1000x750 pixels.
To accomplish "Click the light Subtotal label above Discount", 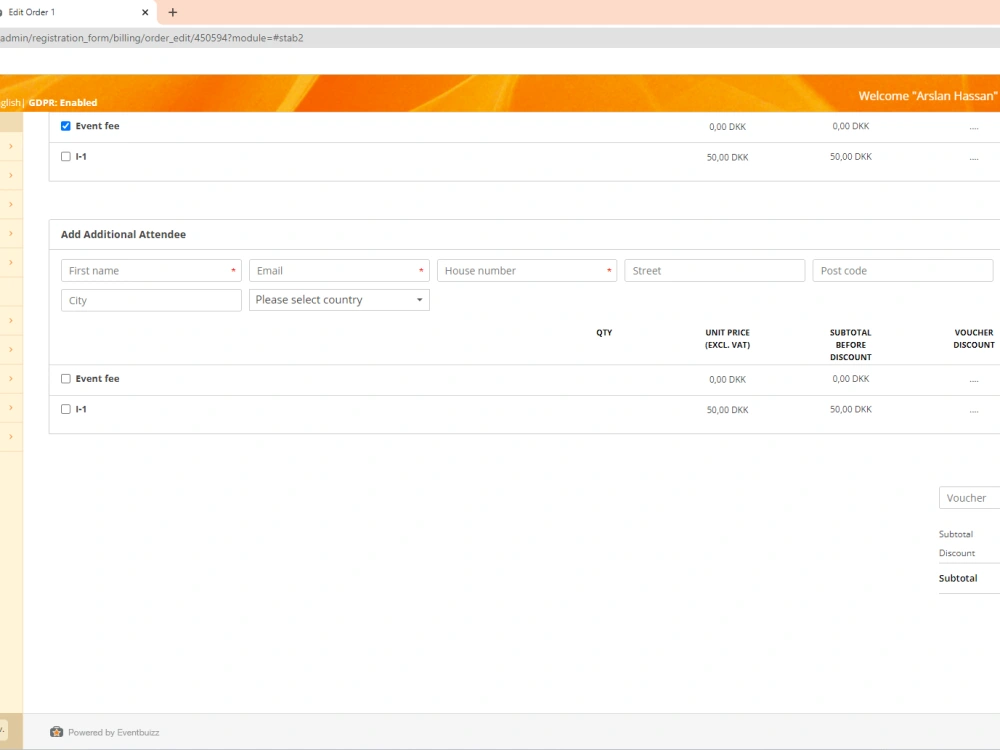I will click(x=955, y=534).
